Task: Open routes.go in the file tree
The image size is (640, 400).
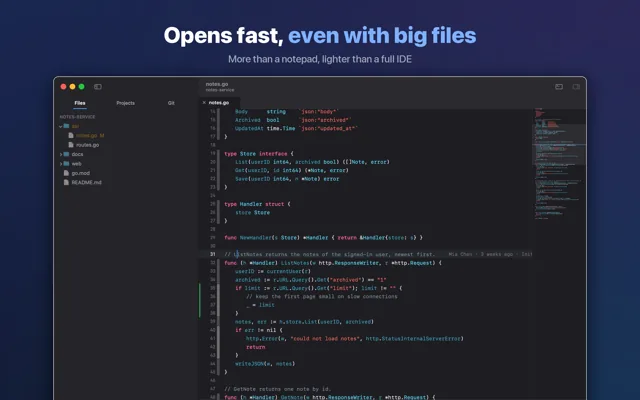Action: click(87, 145)
